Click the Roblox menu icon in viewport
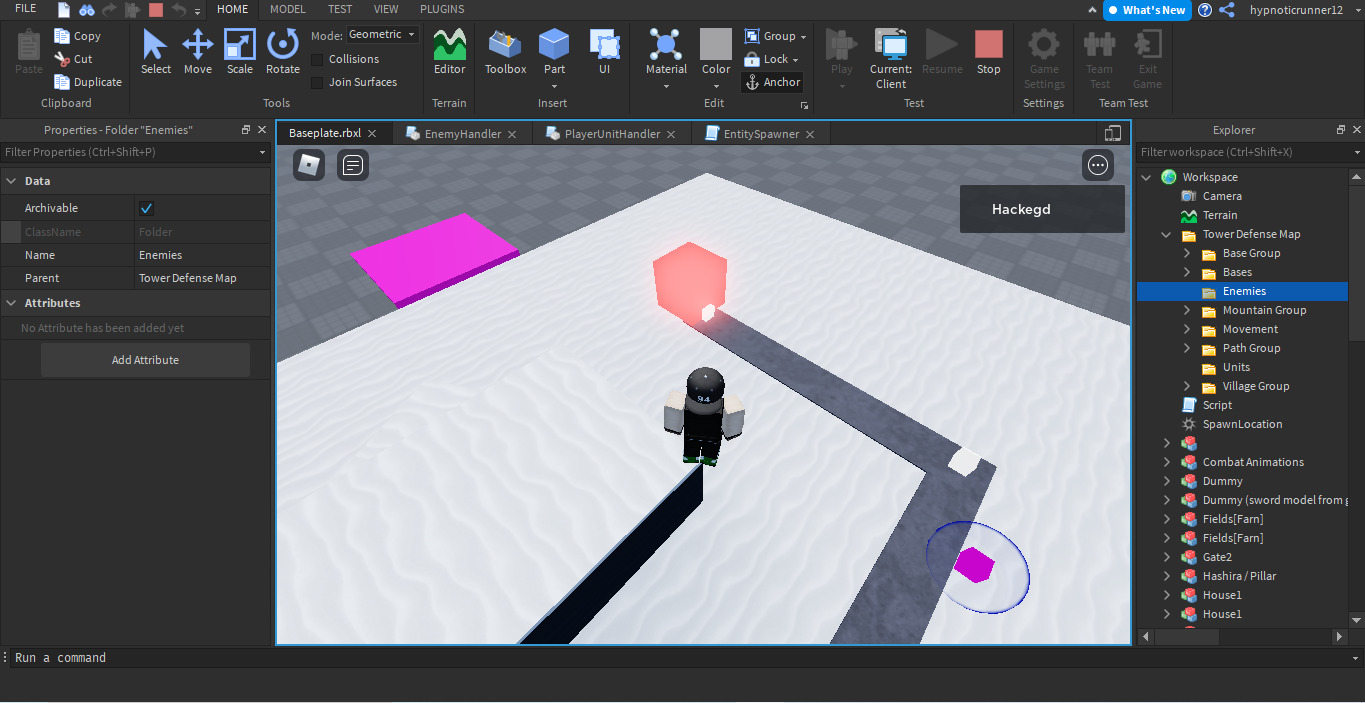Image resolution: width=1365 pixels, height=703 pixels. (309, 165)
